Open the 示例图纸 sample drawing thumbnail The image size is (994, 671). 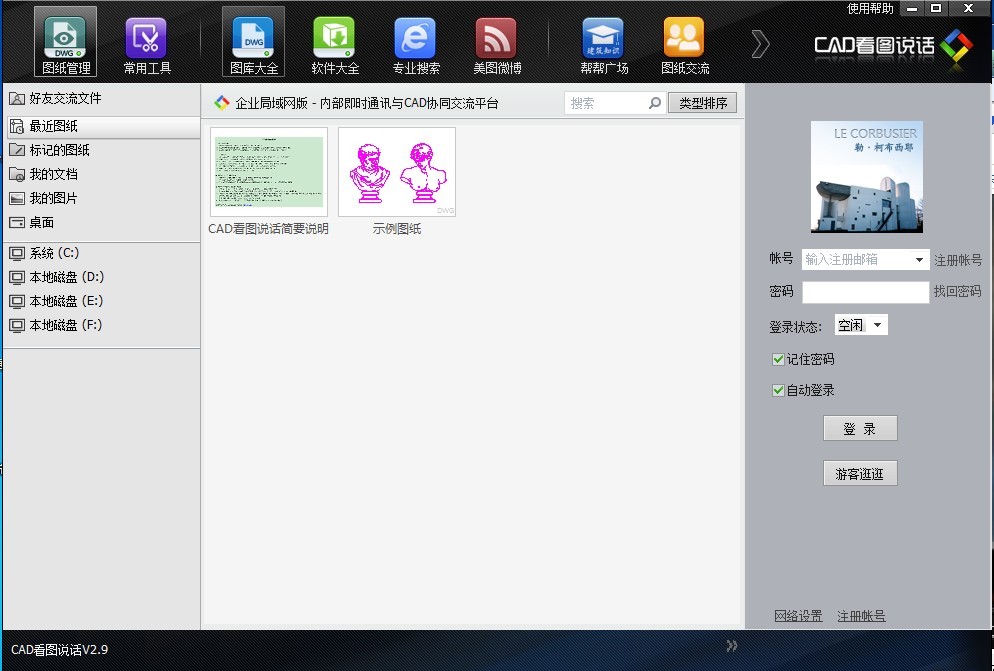(x=397, y=171)
